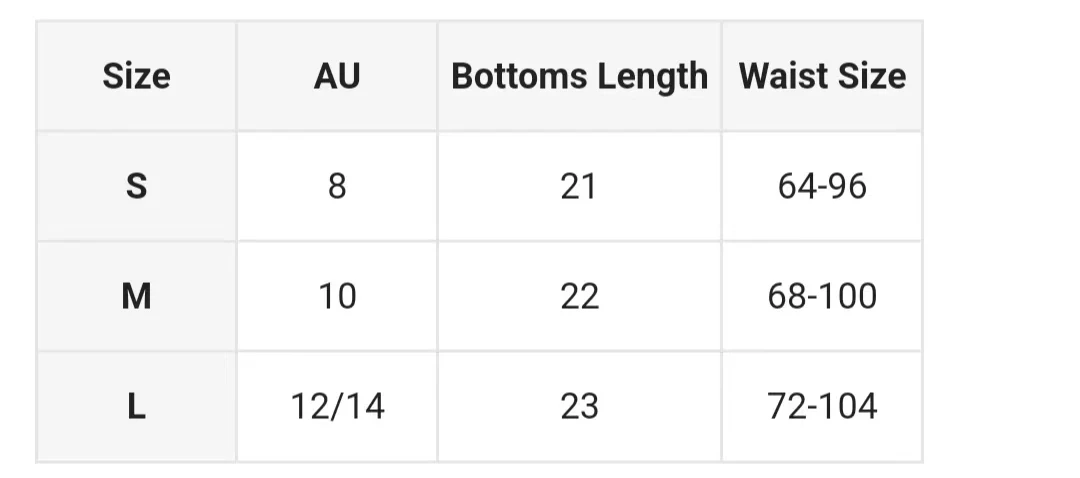The width and height of the screenshot is (1080, 478).
Task: Click the M size row label
Action: [136, 296]
